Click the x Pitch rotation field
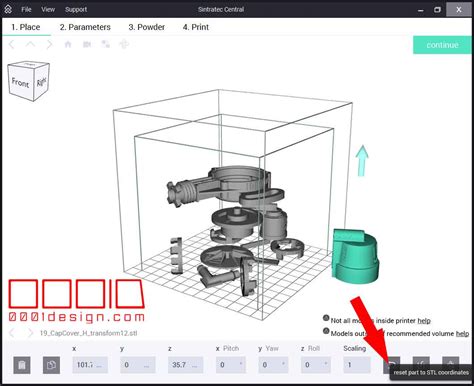 point(231,365)
